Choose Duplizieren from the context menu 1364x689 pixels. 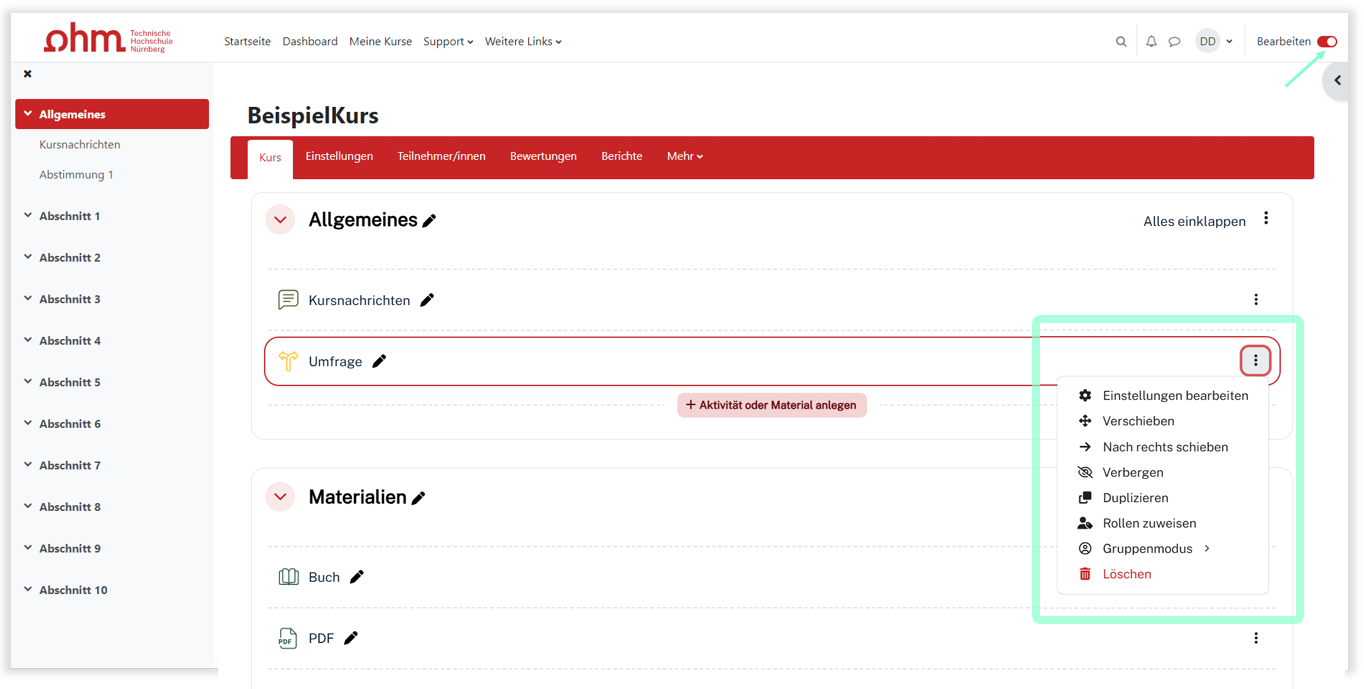(x=1135, y=498)
